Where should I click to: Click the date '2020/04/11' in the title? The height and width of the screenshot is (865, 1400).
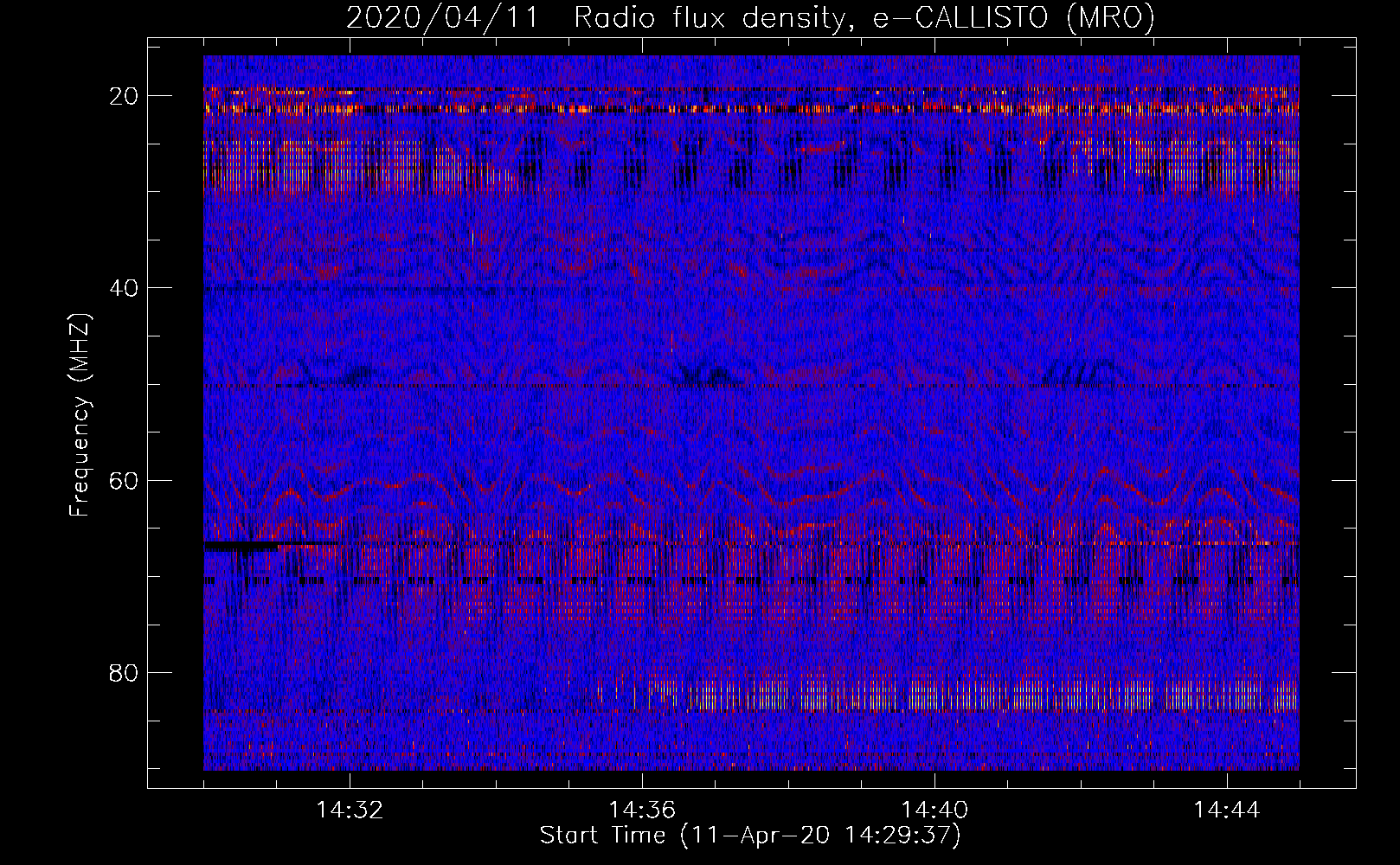[441, 18]
